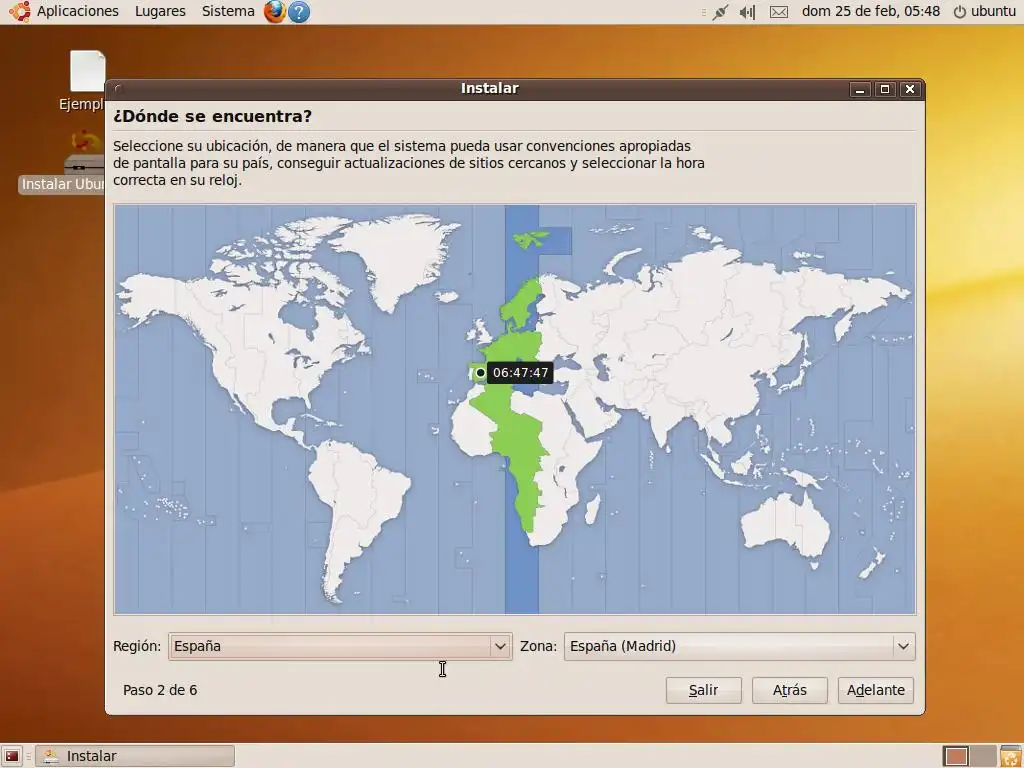Image resolution: width=1024 pixels, height=768 pixels.
Task: Maximize the Instalar window
Action: [x=885, y=89]
